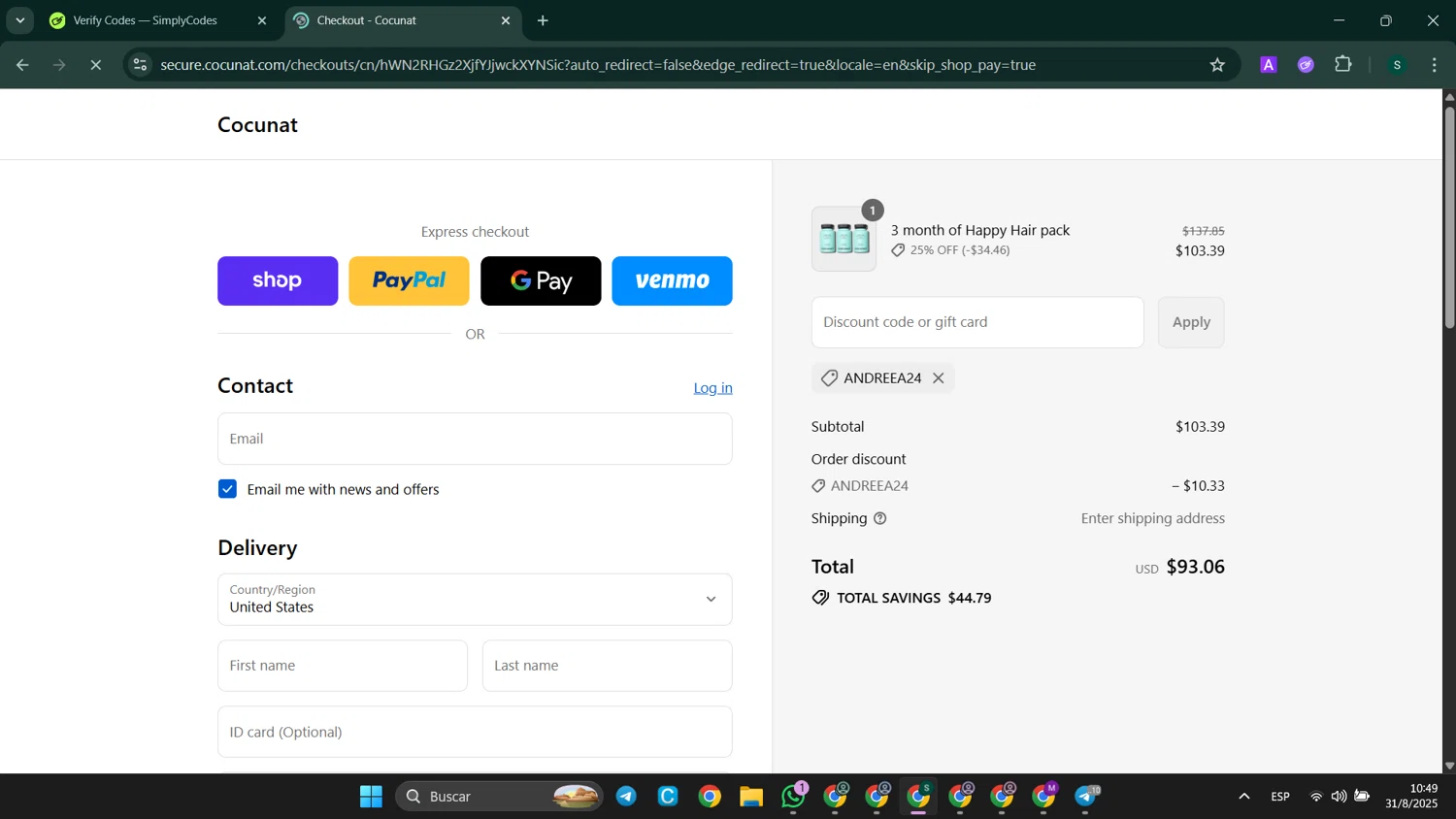The image size is (1456, 819).
Task: Focus the ID card (Optional) field
Action: pos(475,732)
